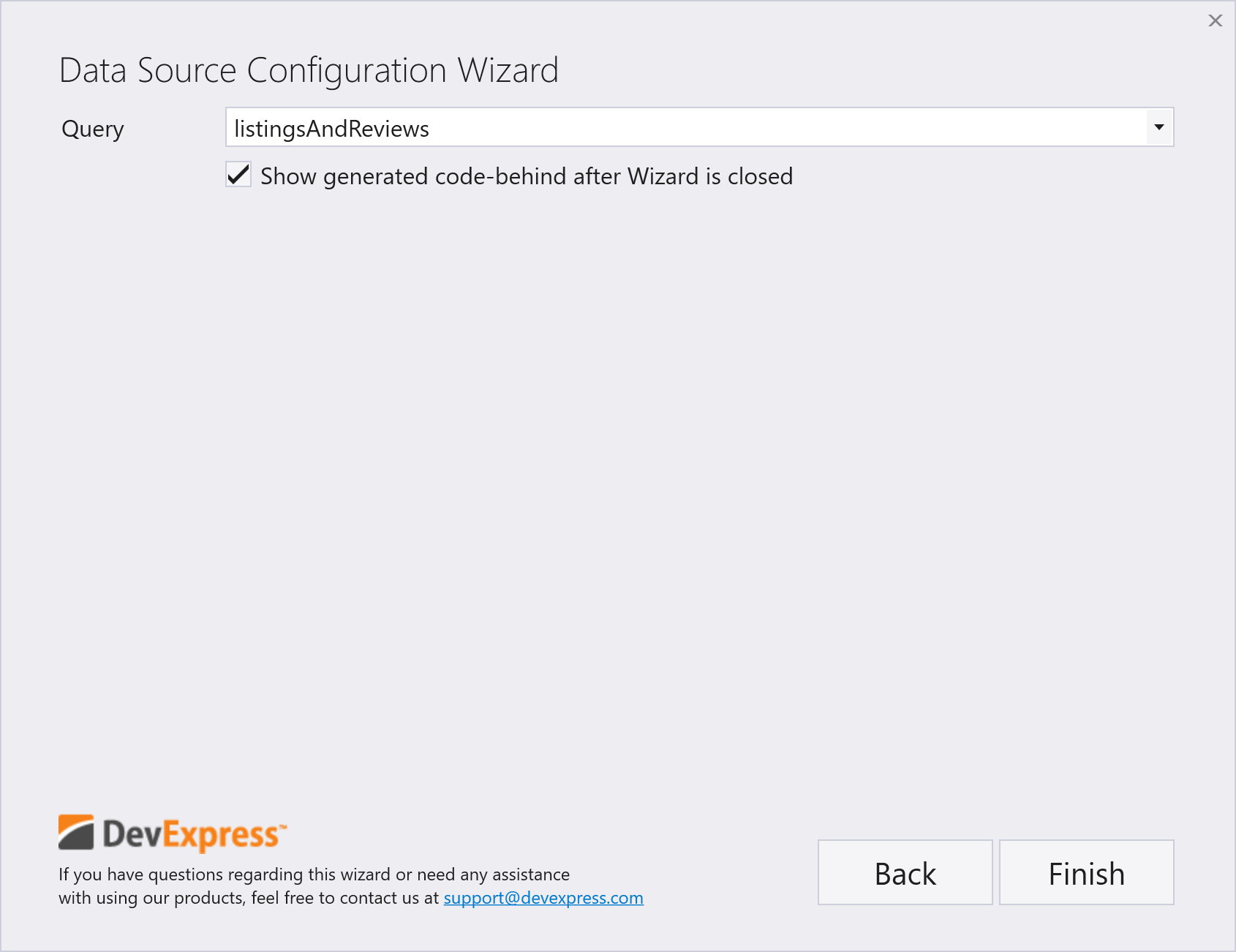
Task: Close the Data Source Configuration Wizard
Action: point(1215,20)
